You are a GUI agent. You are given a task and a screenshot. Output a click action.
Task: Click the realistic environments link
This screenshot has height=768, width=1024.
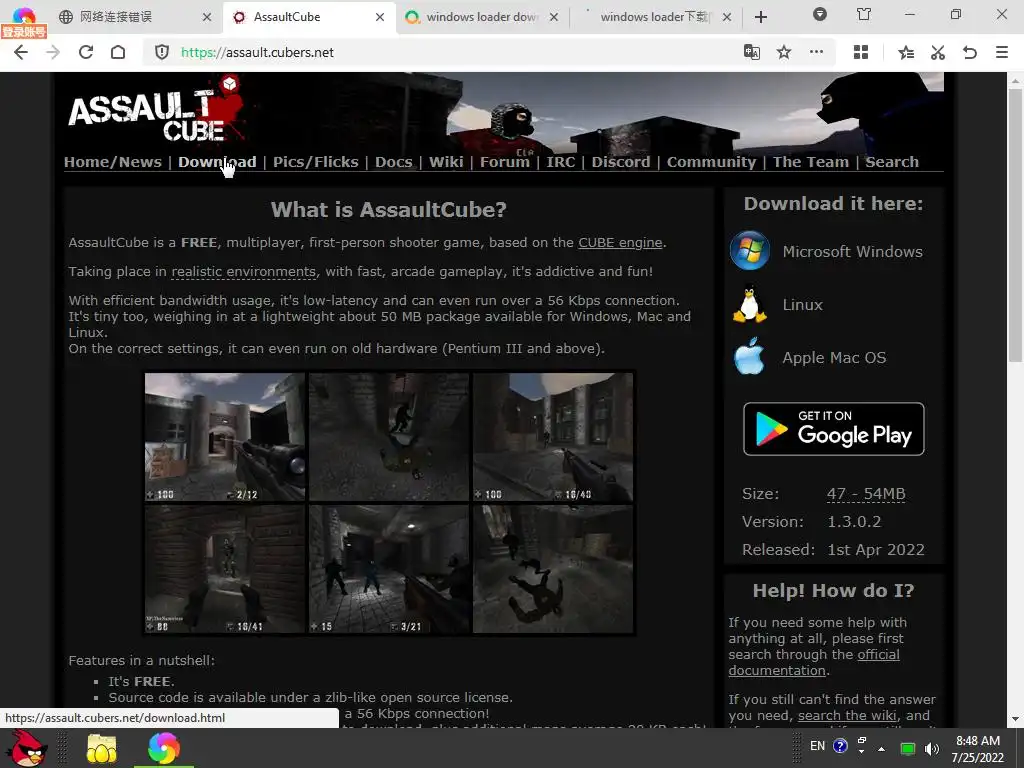[244, 271]
